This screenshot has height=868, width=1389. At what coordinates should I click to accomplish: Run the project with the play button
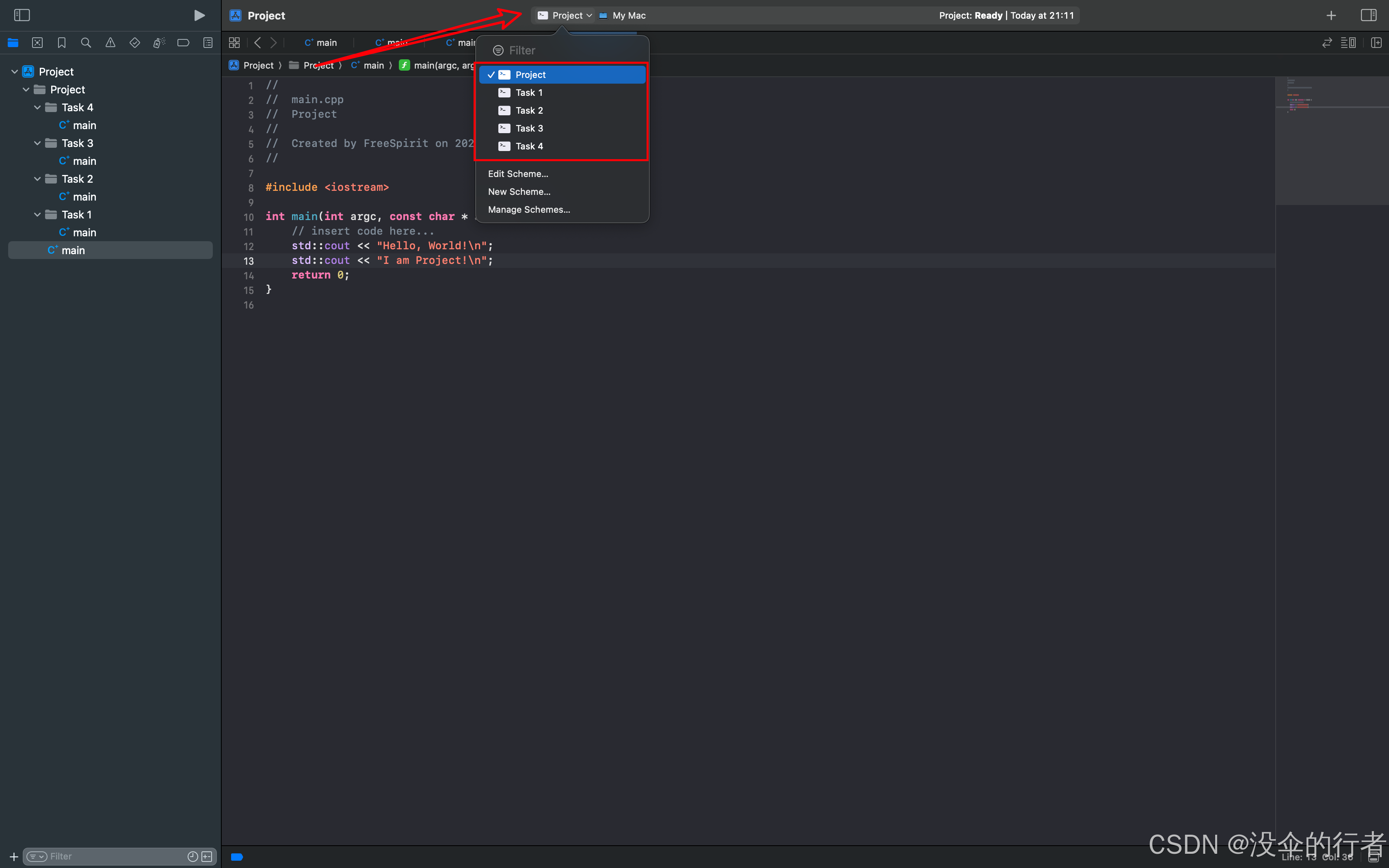point(199,15)
